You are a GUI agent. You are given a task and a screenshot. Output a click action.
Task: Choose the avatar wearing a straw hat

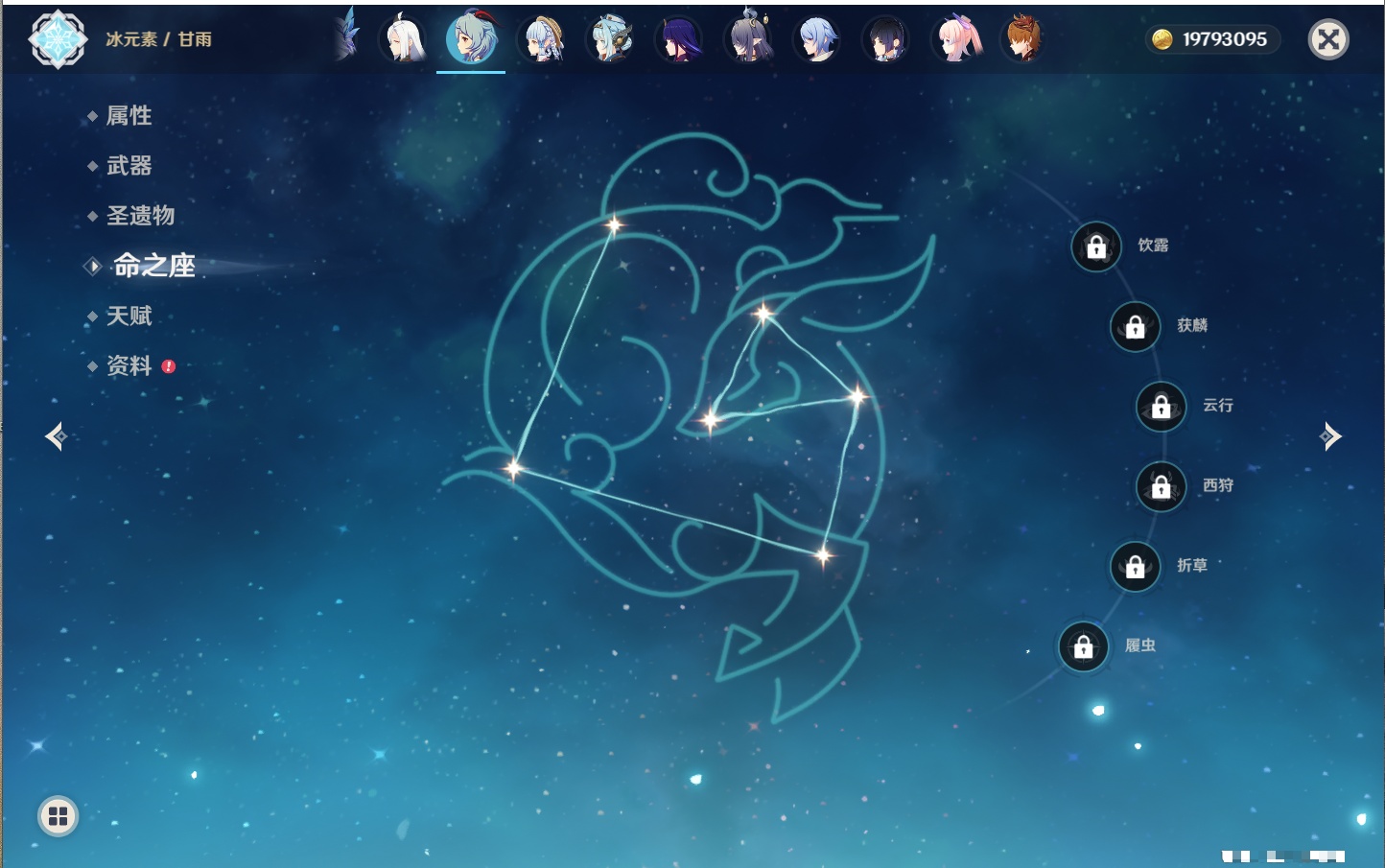(x=542, y=39)
